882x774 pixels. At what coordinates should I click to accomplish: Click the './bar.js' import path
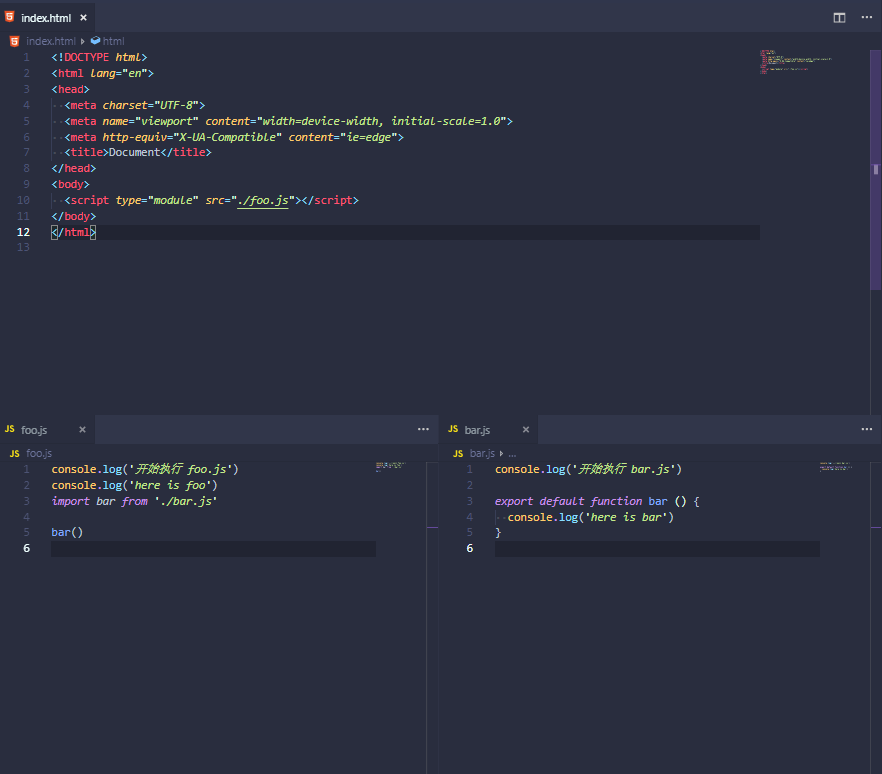point(185,501)
